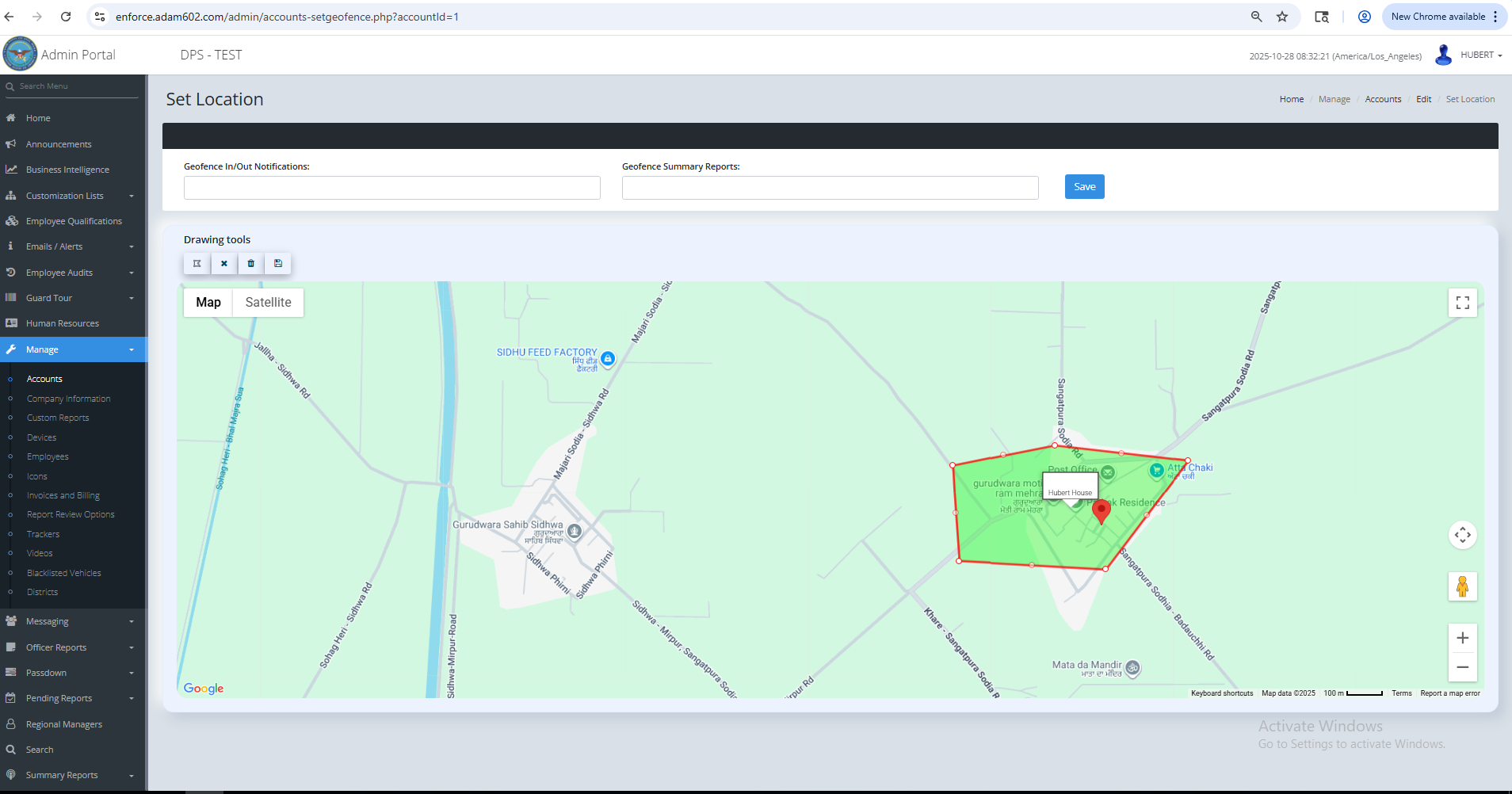The width and height of the screenshot is (1512, 794).
Task: Click the pan control circle on the map
Action: coord(1462,534)
